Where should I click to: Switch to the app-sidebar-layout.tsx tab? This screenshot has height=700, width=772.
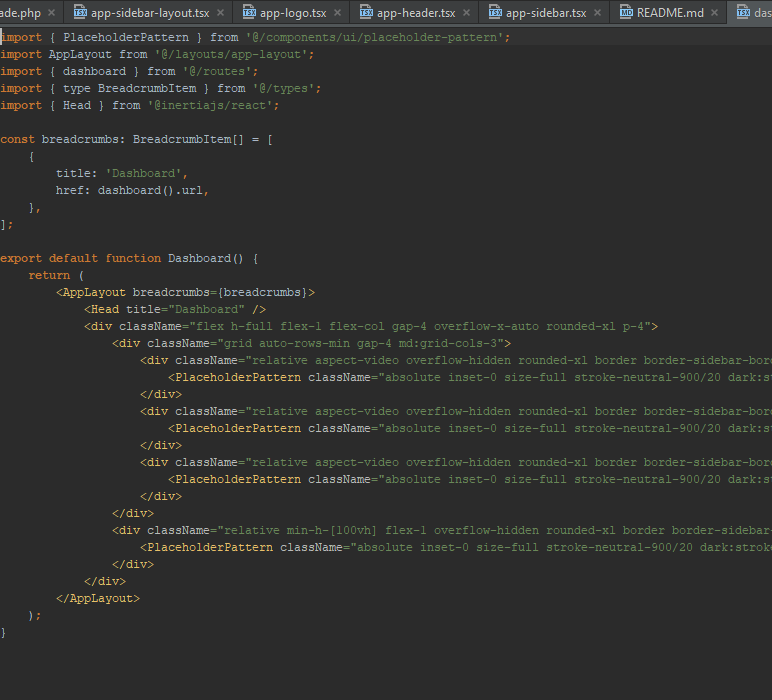point(150,13)
